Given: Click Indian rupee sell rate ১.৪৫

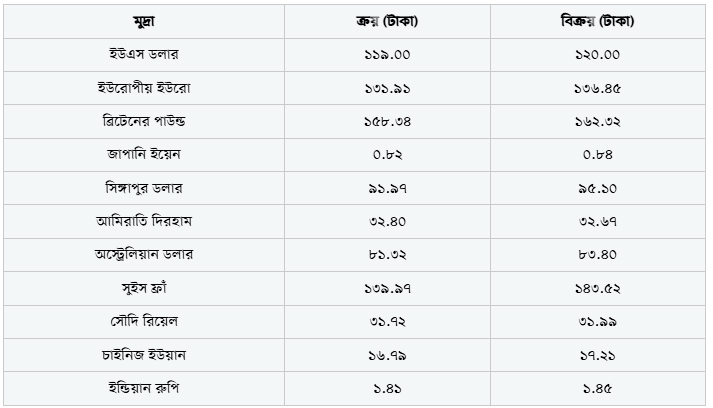Looking at the screenshot, I should pyautogui.click(x=598, y=388).
